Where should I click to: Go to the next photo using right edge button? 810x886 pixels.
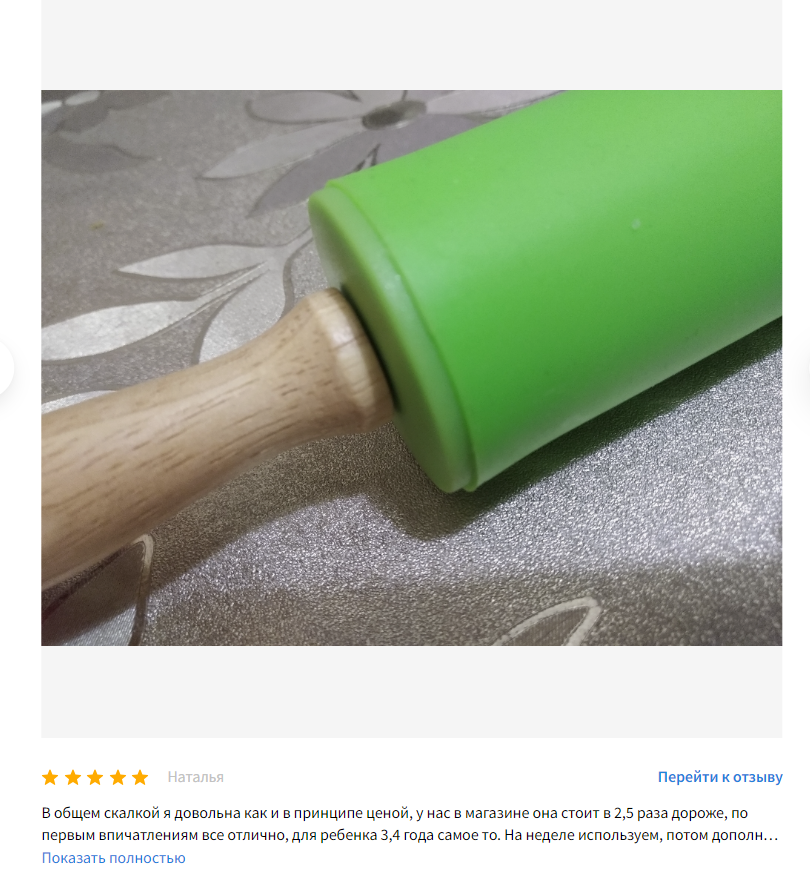coord(804,368)
